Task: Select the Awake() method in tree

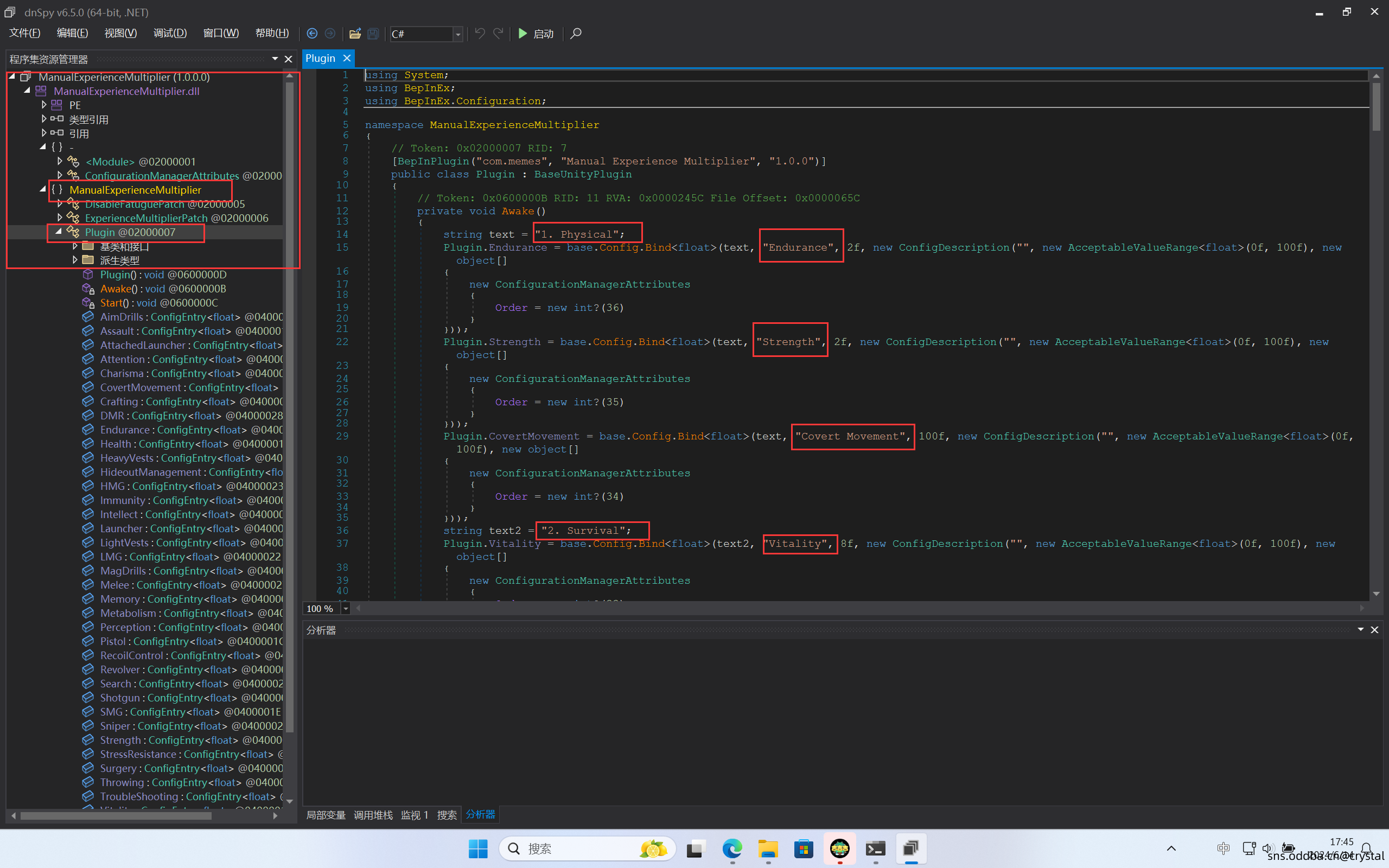Action: (x=119, y=289)
